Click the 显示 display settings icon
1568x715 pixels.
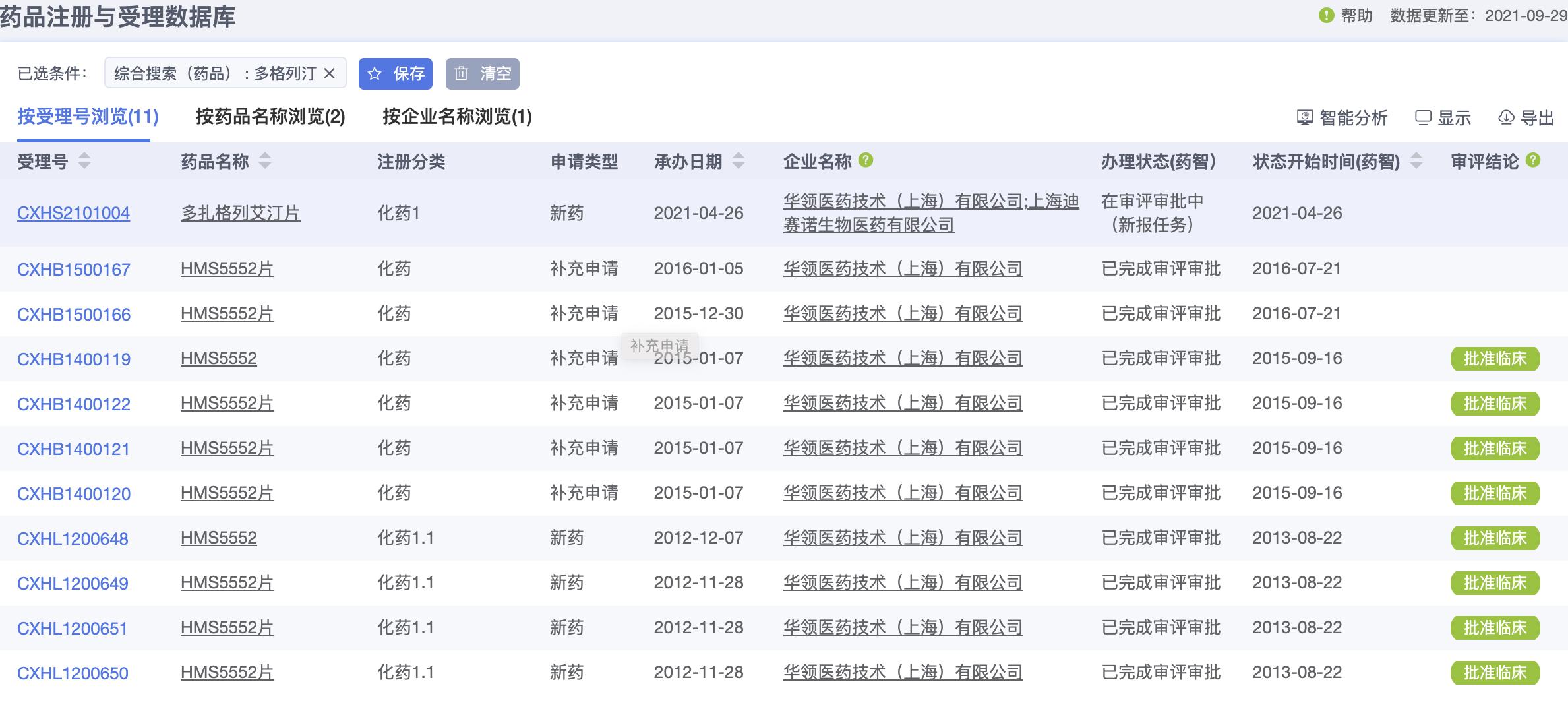click(1424, 118)
